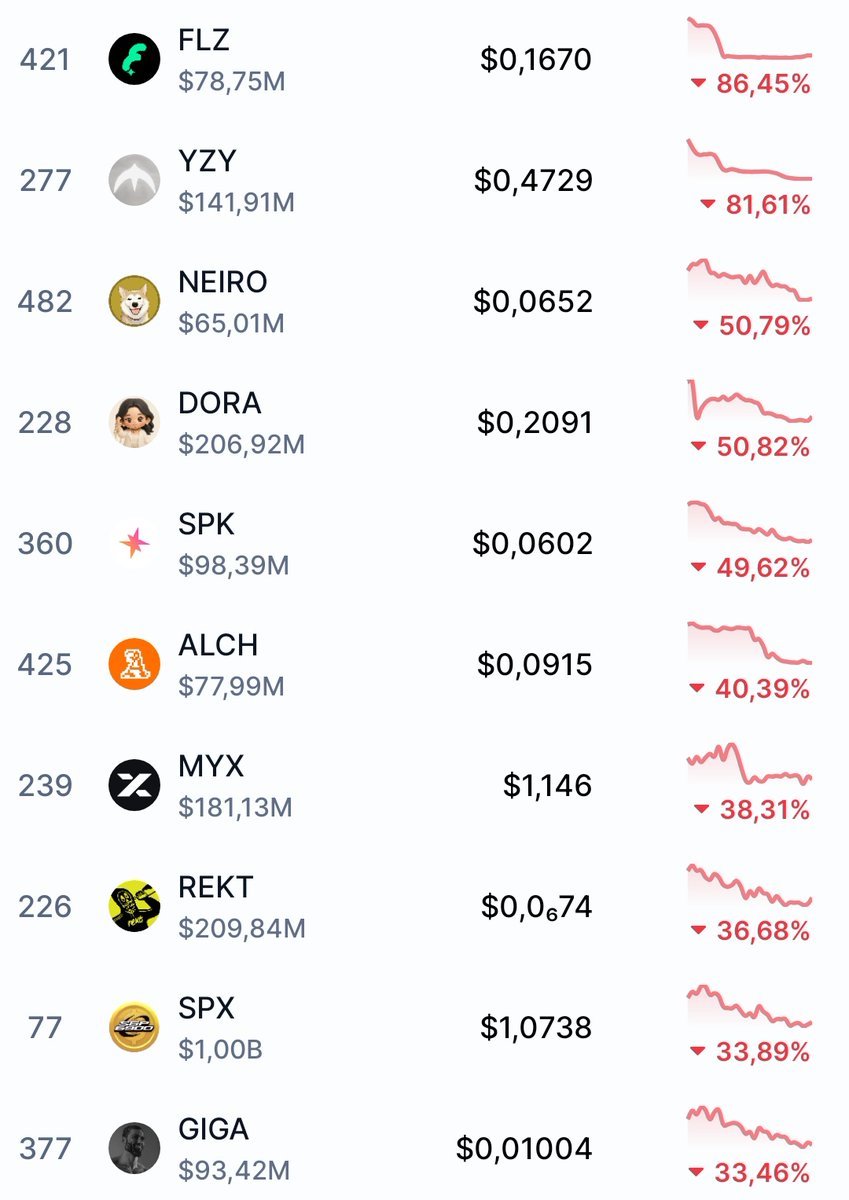Viewport: 849px width, 1200px height.
Task: Select the orange ALCH logo icon
Action: pyautogui.click(x=134, y=664)
